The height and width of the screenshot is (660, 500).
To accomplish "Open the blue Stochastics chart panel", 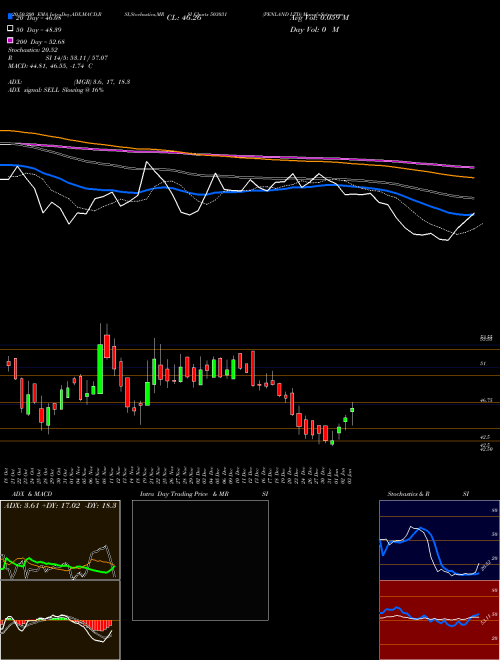I will 439,540.
